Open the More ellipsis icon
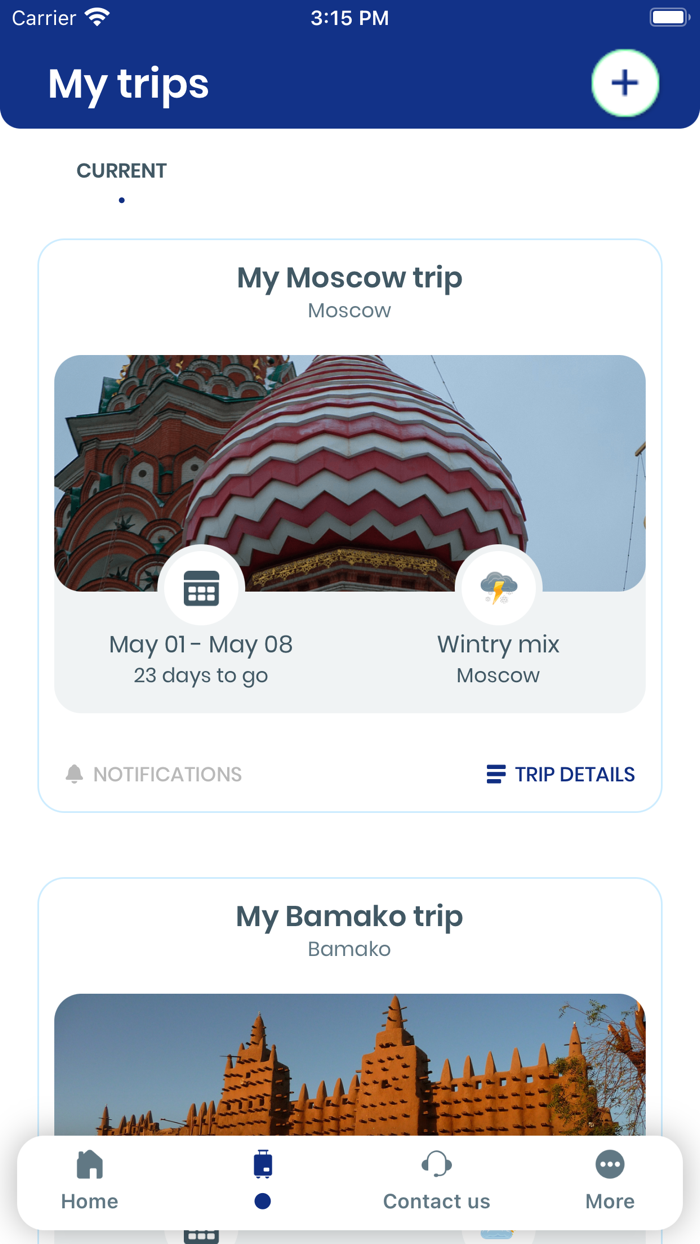The height and width of the screenshot is (1244, 700). click(x=610, y=1164)
